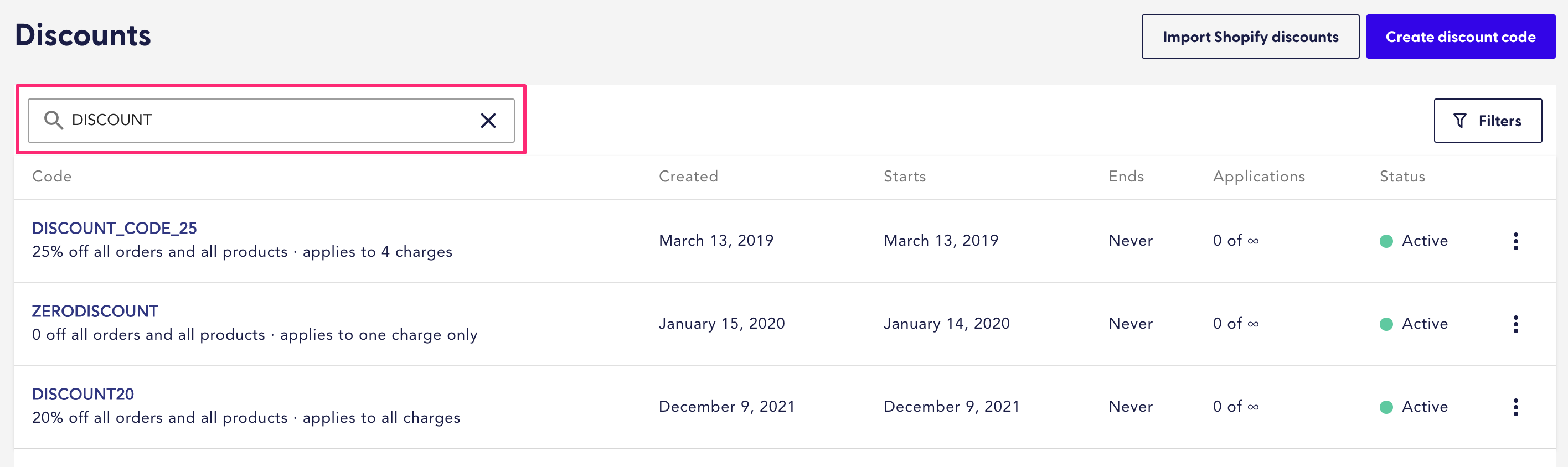Open the DISCOUNT20 discount link
Image resolution: width=1568 pixels, height=467 pixels.
click(83, 394)
